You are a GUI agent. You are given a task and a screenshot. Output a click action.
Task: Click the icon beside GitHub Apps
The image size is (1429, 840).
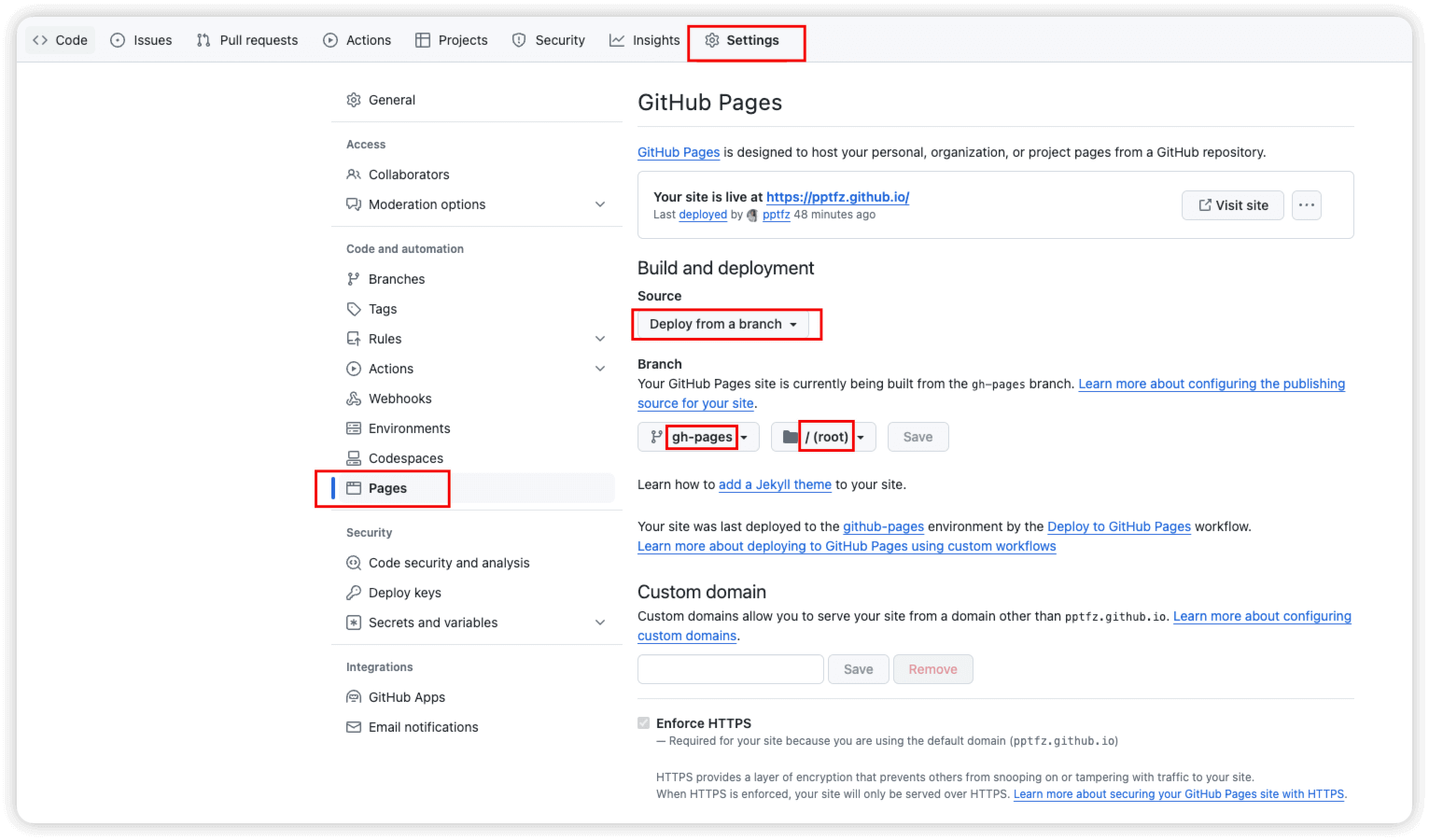[354, 697]
